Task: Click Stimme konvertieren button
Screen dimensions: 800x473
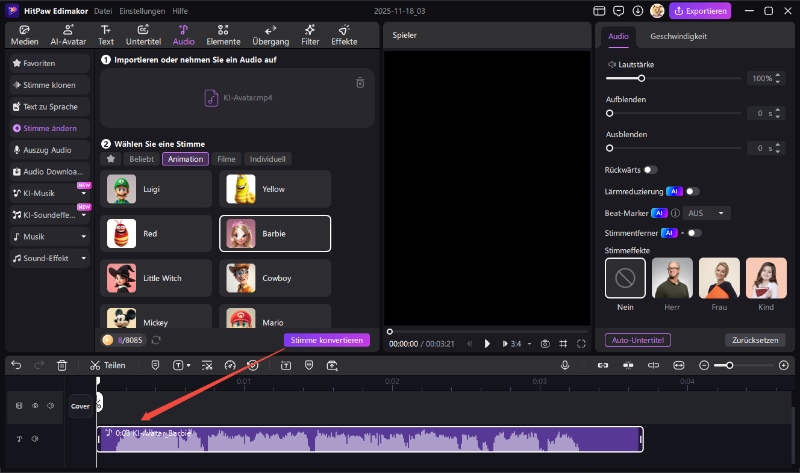Action: click(327, 340)
